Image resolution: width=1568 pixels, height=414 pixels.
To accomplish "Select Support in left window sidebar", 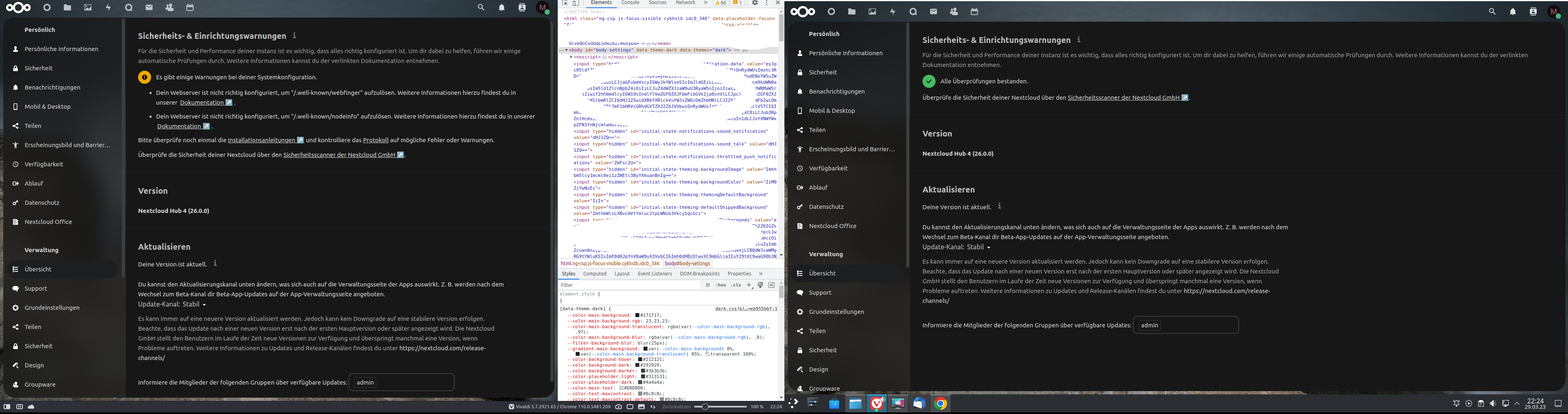I will point(61,289).
